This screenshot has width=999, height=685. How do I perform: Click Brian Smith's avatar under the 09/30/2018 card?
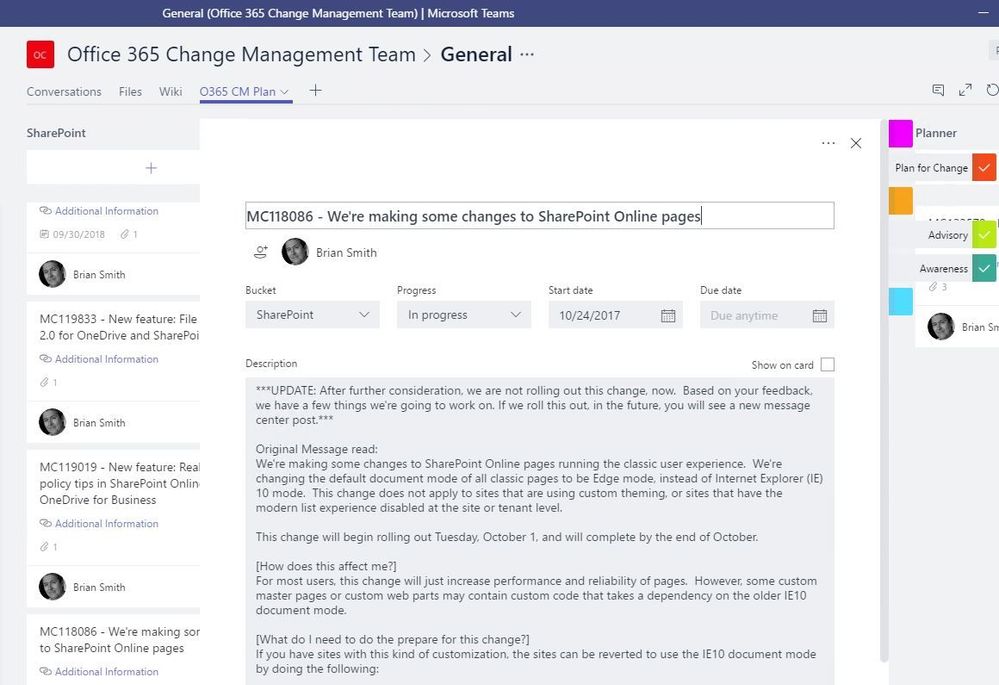click(52, 274)
